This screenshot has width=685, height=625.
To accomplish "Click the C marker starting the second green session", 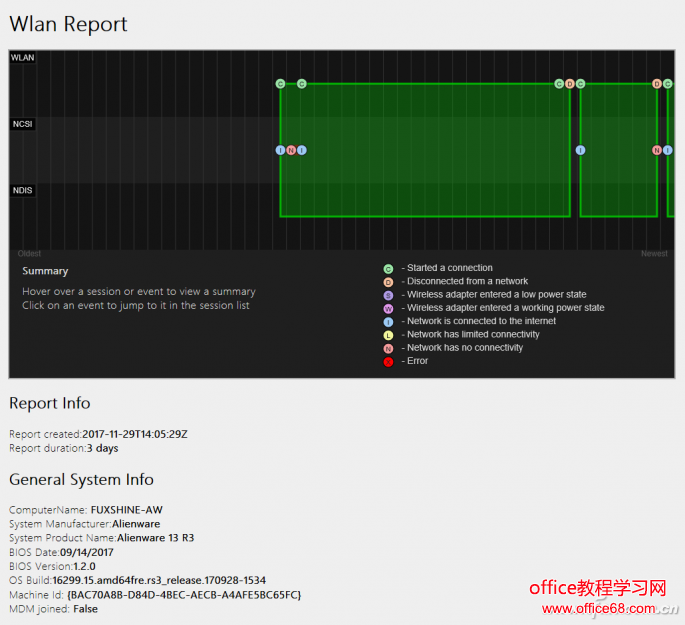I will click(580, 83).
